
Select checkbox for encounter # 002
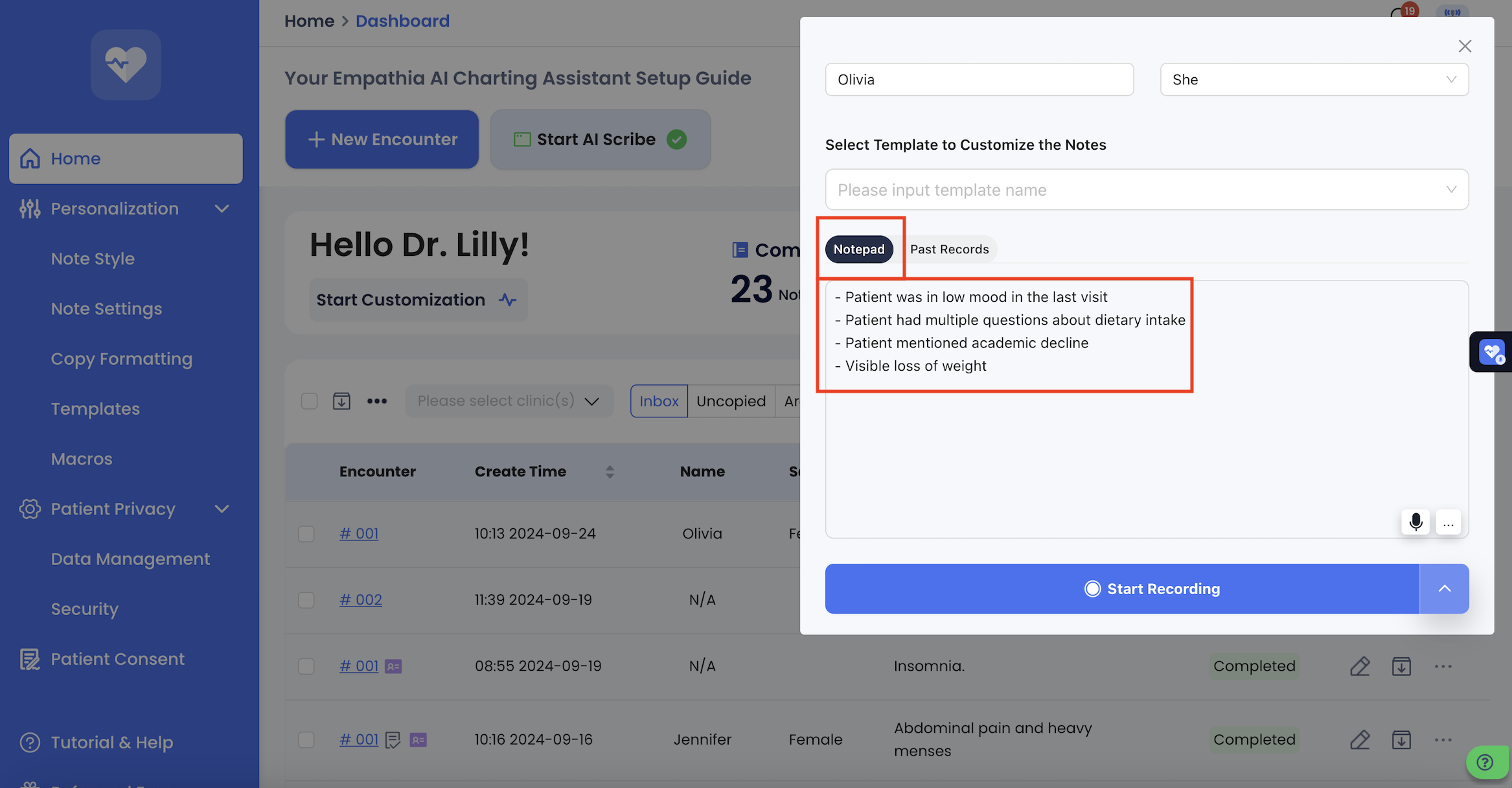click(x=306, y=599)
